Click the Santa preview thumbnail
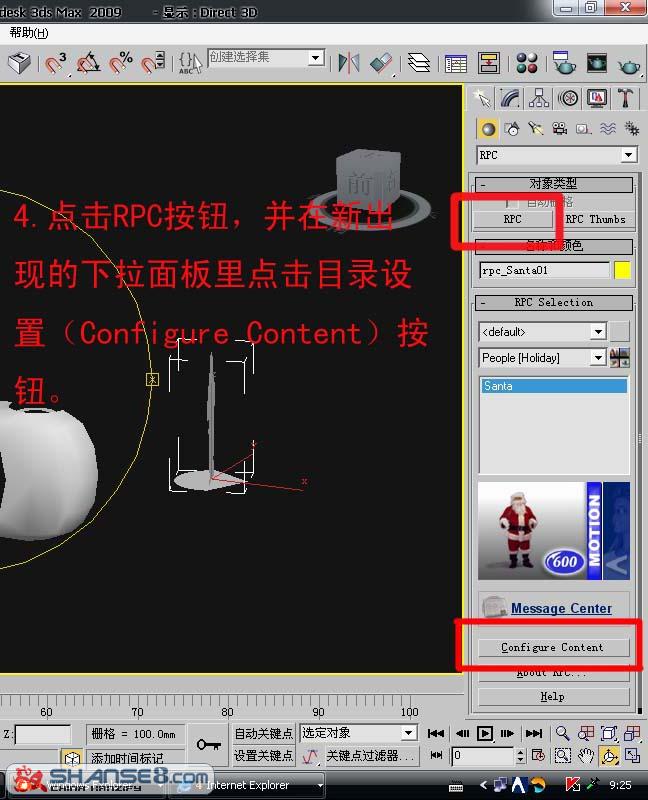The image size is (648, 800). tap(554, 531)
